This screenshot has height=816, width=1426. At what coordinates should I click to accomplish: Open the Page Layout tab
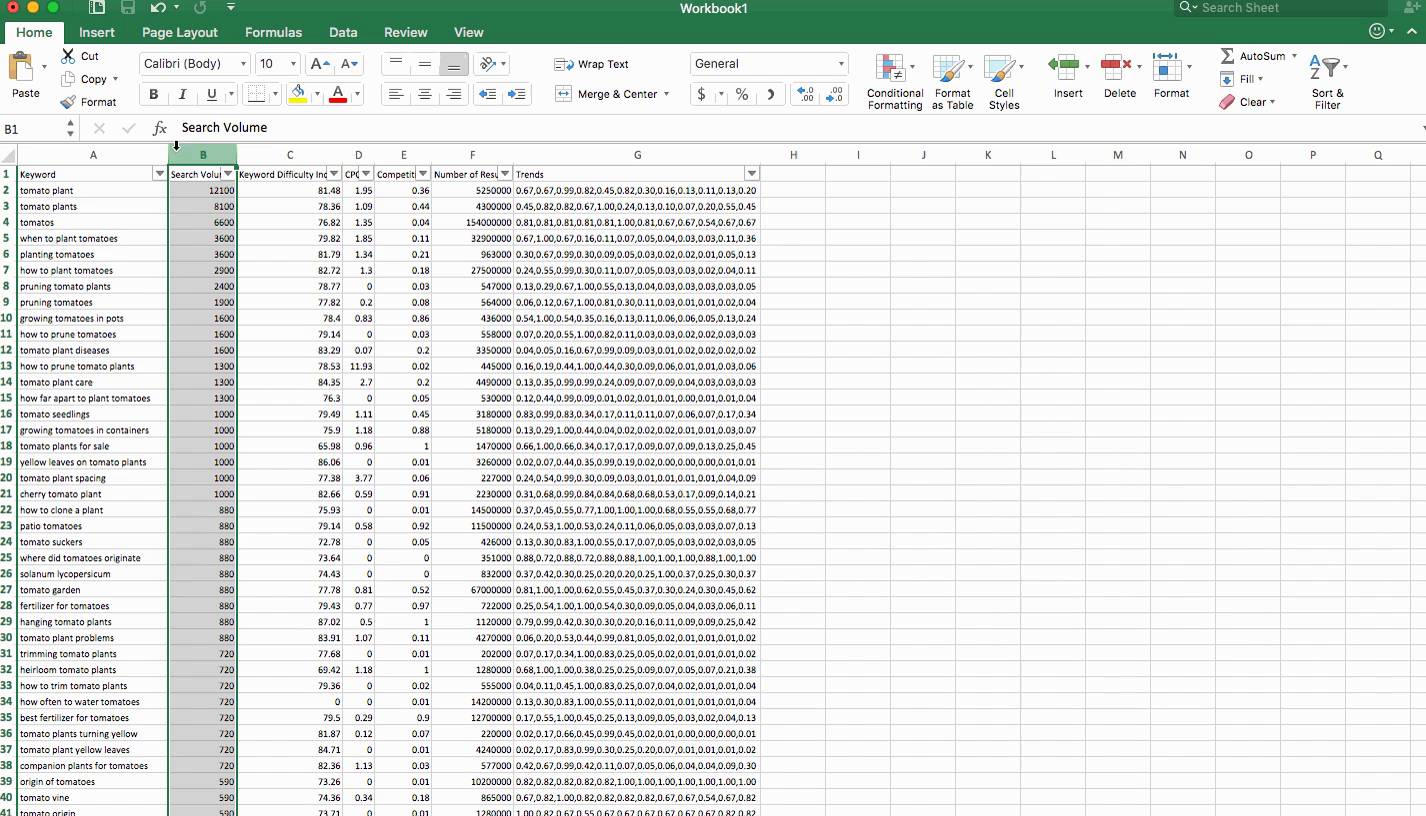180,32
